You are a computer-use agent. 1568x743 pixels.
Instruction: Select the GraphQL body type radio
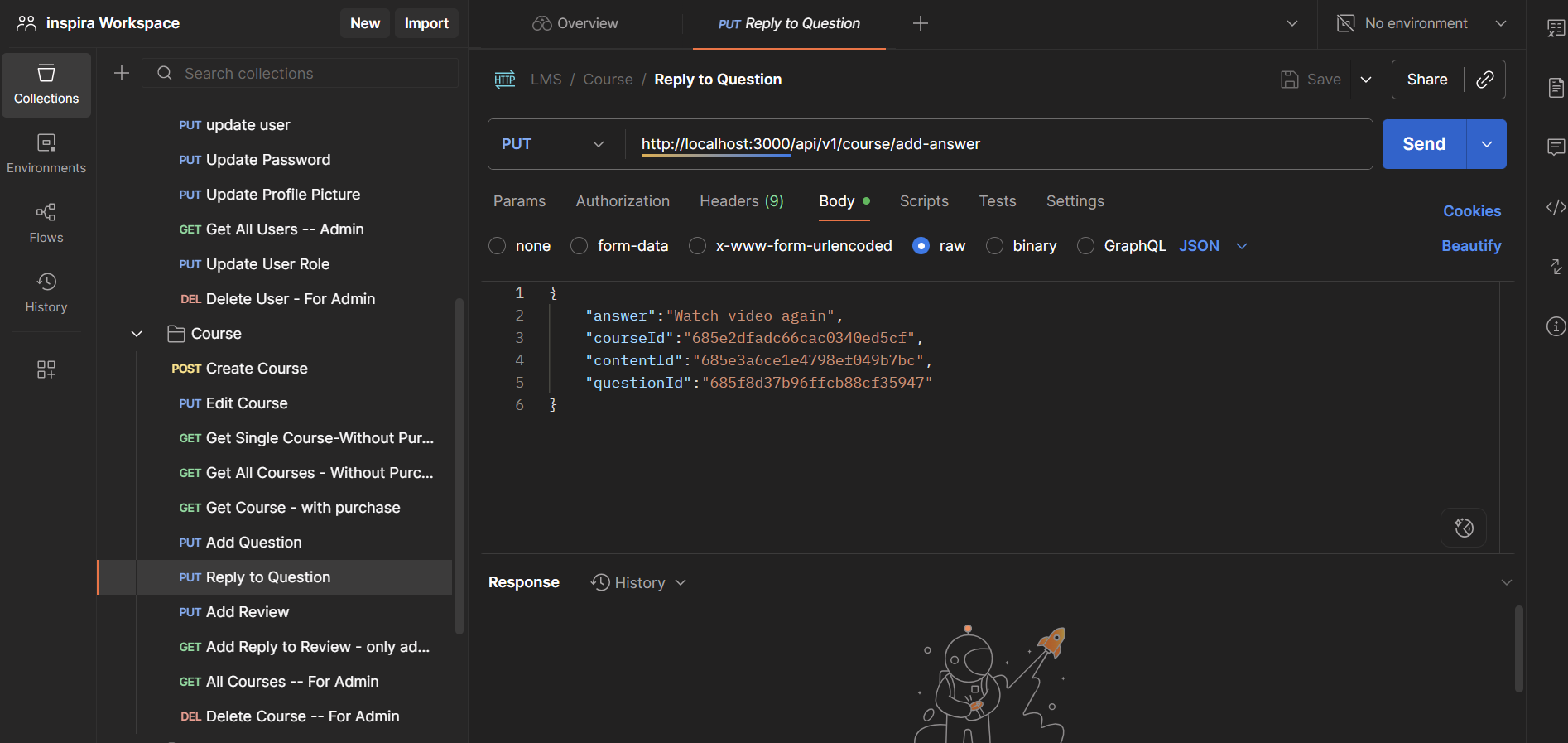point(1086,246)
